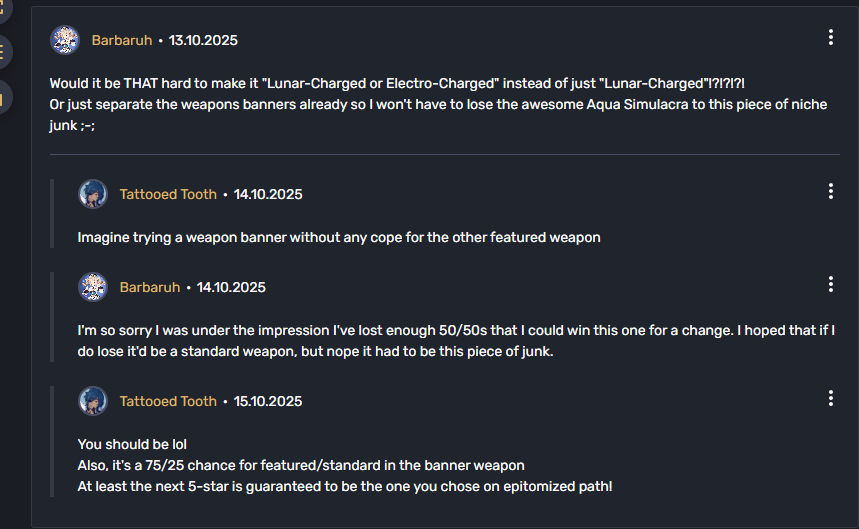The height and width of the screenshot is (529, 859).
Task: Open Tattooed Tooth's profile from the 14.10.2025 reply
Action: (x=168, y=194)
